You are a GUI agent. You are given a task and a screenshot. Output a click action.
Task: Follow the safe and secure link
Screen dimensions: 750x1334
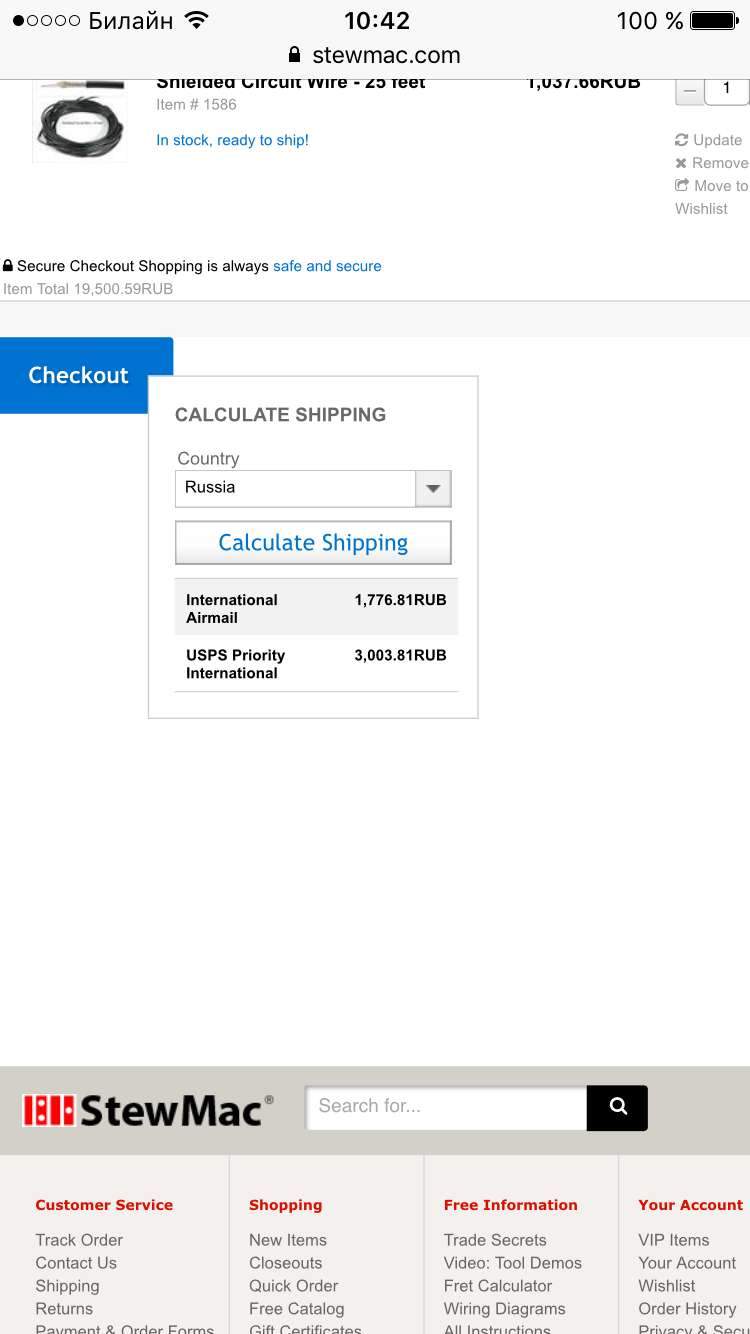(327, 266)
